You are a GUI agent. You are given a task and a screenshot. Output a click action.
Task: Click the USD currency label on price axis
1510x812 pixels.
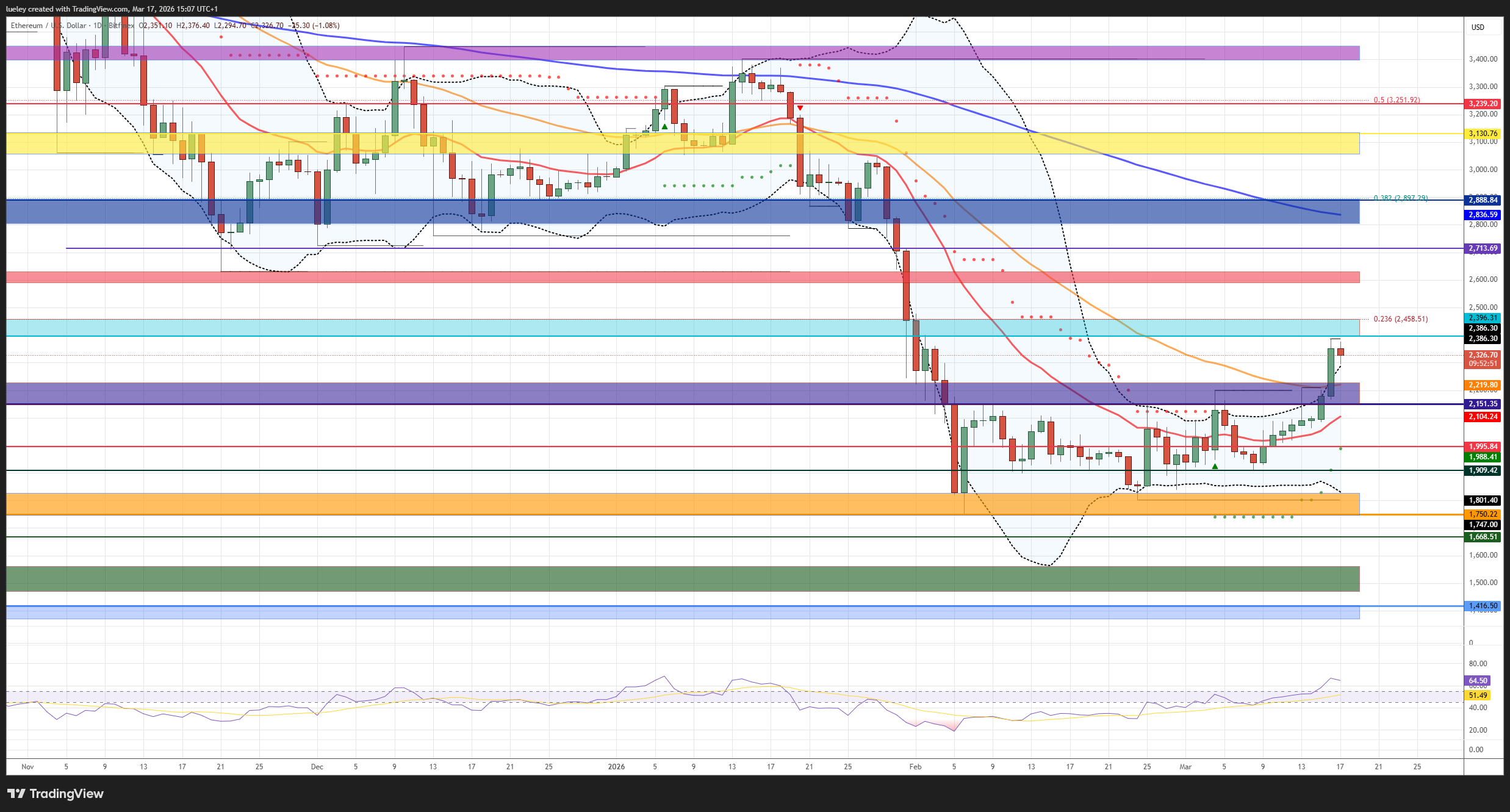[x=1478, y=27]
